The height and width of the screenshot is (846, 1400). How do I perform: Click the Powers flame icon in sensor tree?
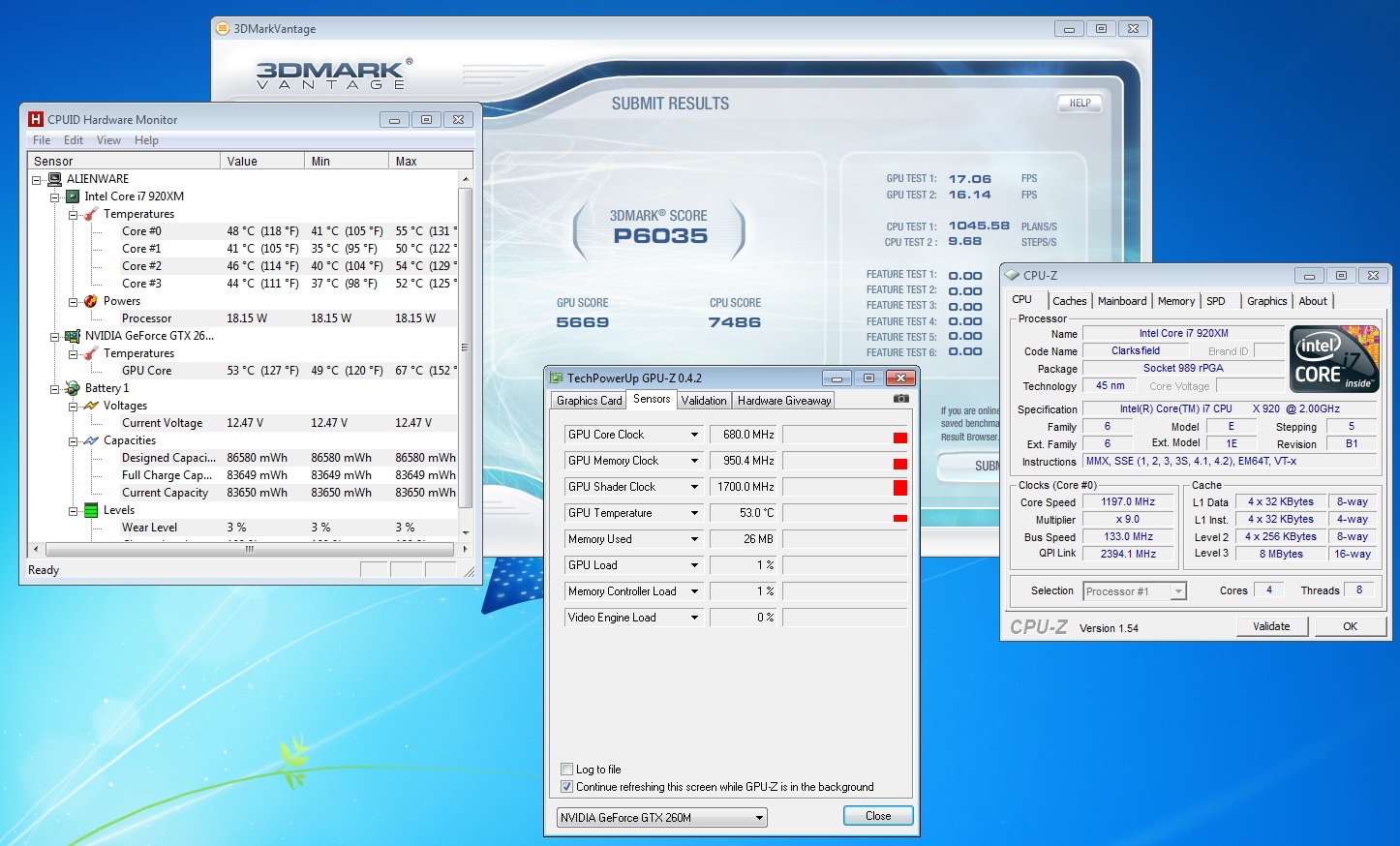pyautogui.click(x=91, y=301)
